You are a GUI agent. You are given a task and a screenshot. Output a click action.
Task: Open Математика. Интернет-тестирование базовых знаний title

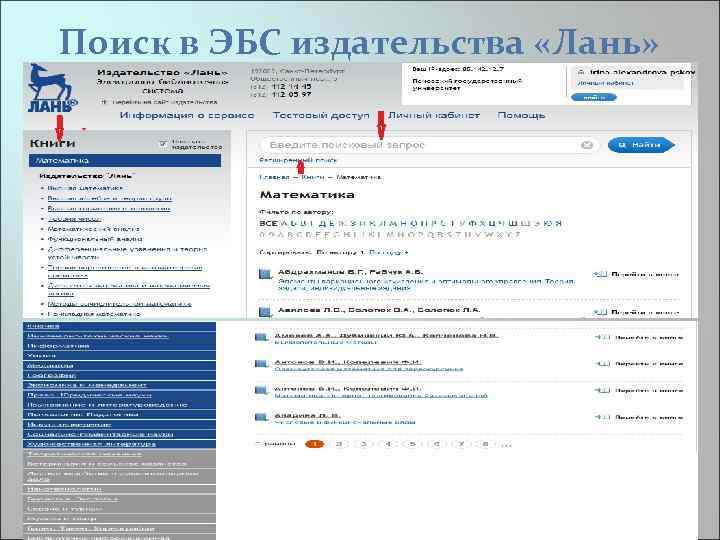[381, 395]
